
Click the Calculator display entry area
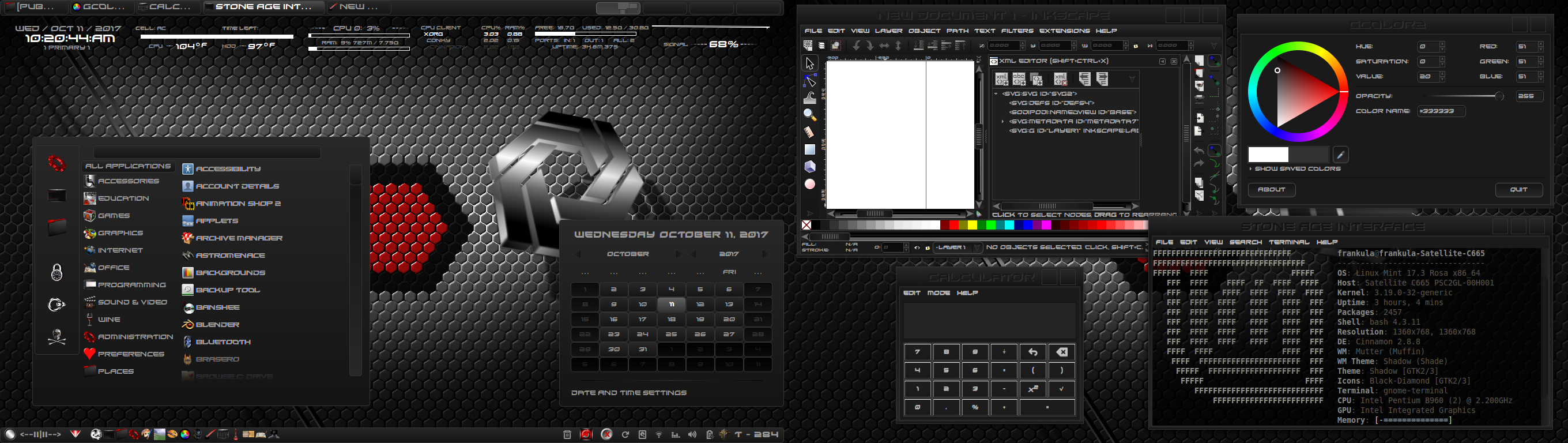989,321
